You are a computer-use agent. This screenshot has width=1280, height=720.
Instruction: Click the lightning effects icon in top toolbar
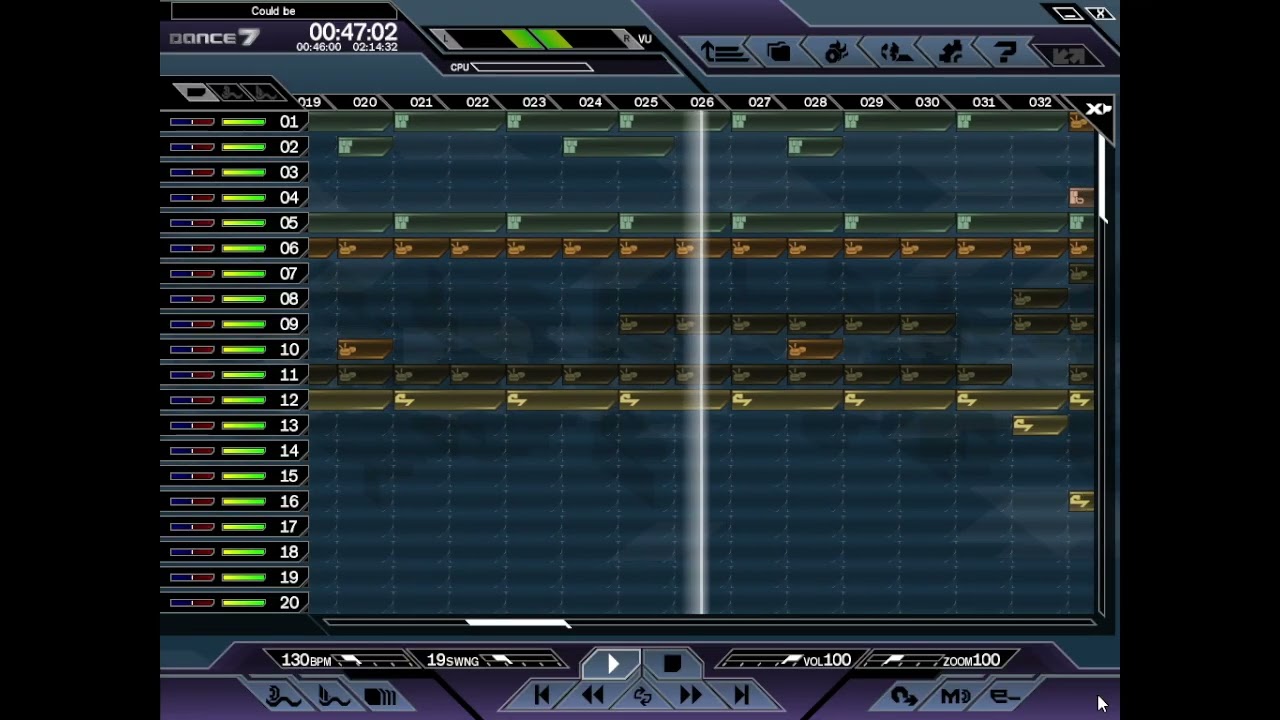pyautogui.click(x=894, y=52)
